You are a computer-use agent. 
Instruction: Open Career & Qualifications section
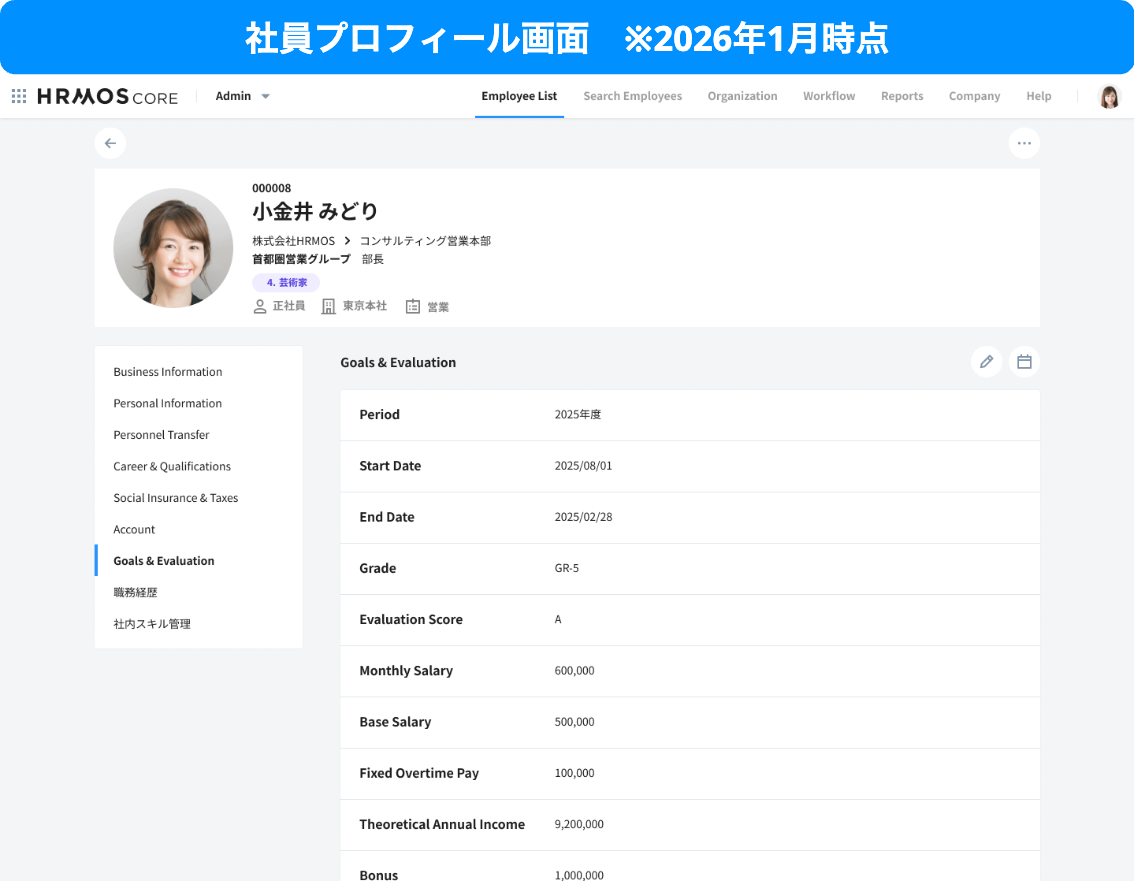tap(172, 466)
